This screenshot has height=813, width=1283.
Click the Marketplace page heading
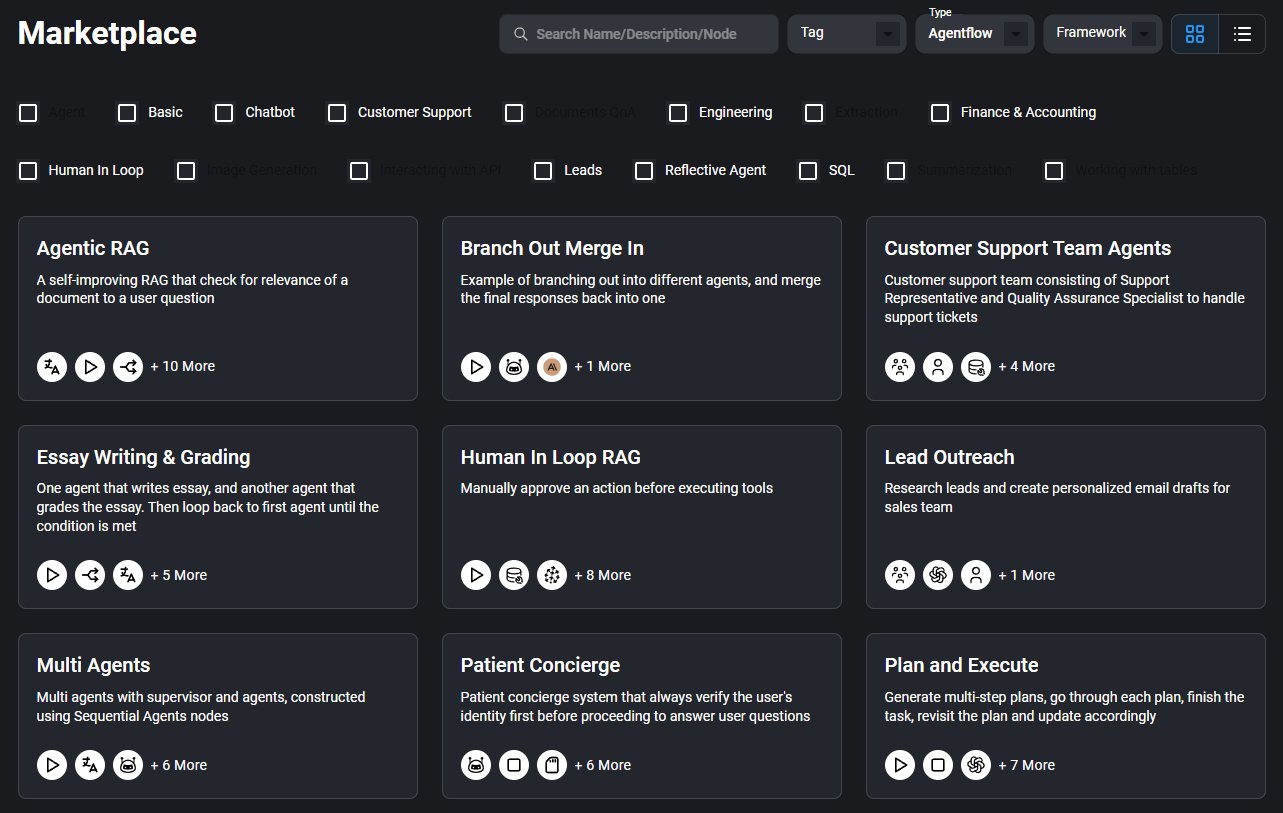107,34
